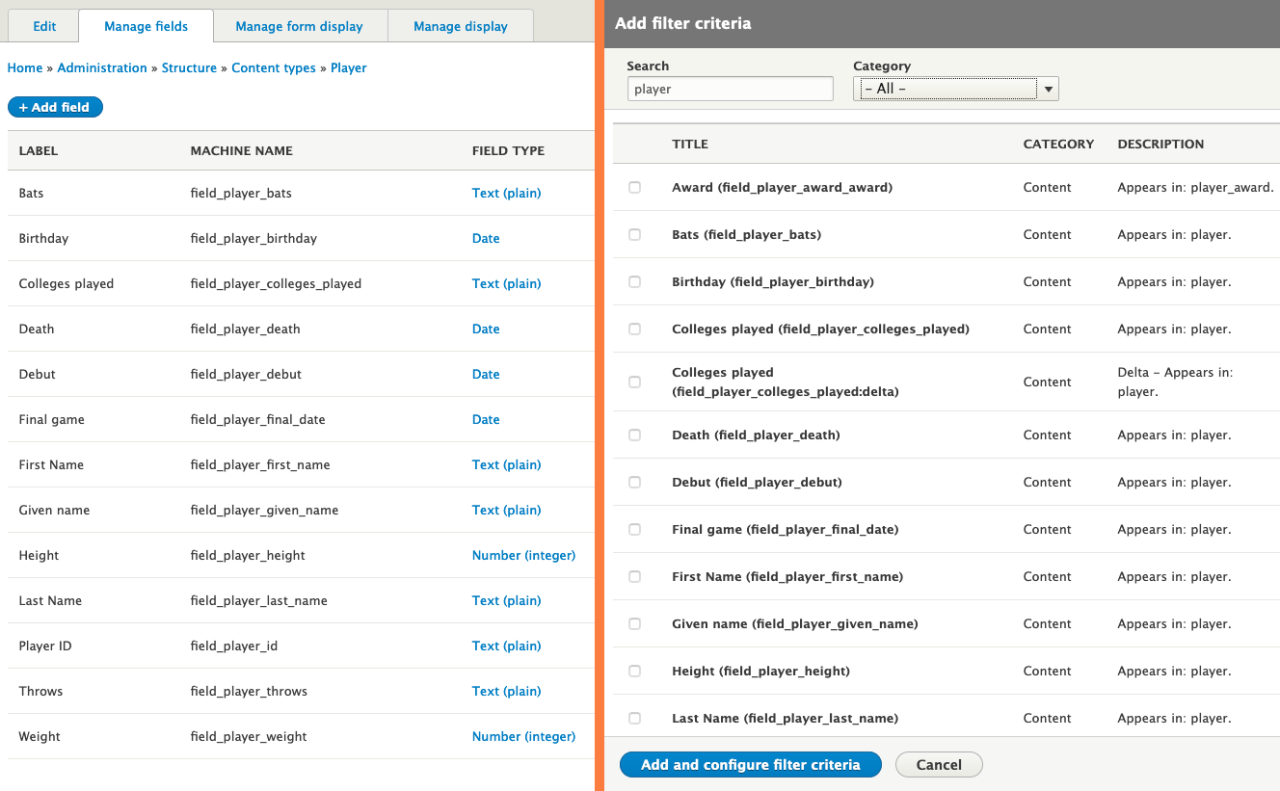Check the Award filter criteria checkbox
The width and height of the screenshot is (1280, 791).
coord(634,187)
